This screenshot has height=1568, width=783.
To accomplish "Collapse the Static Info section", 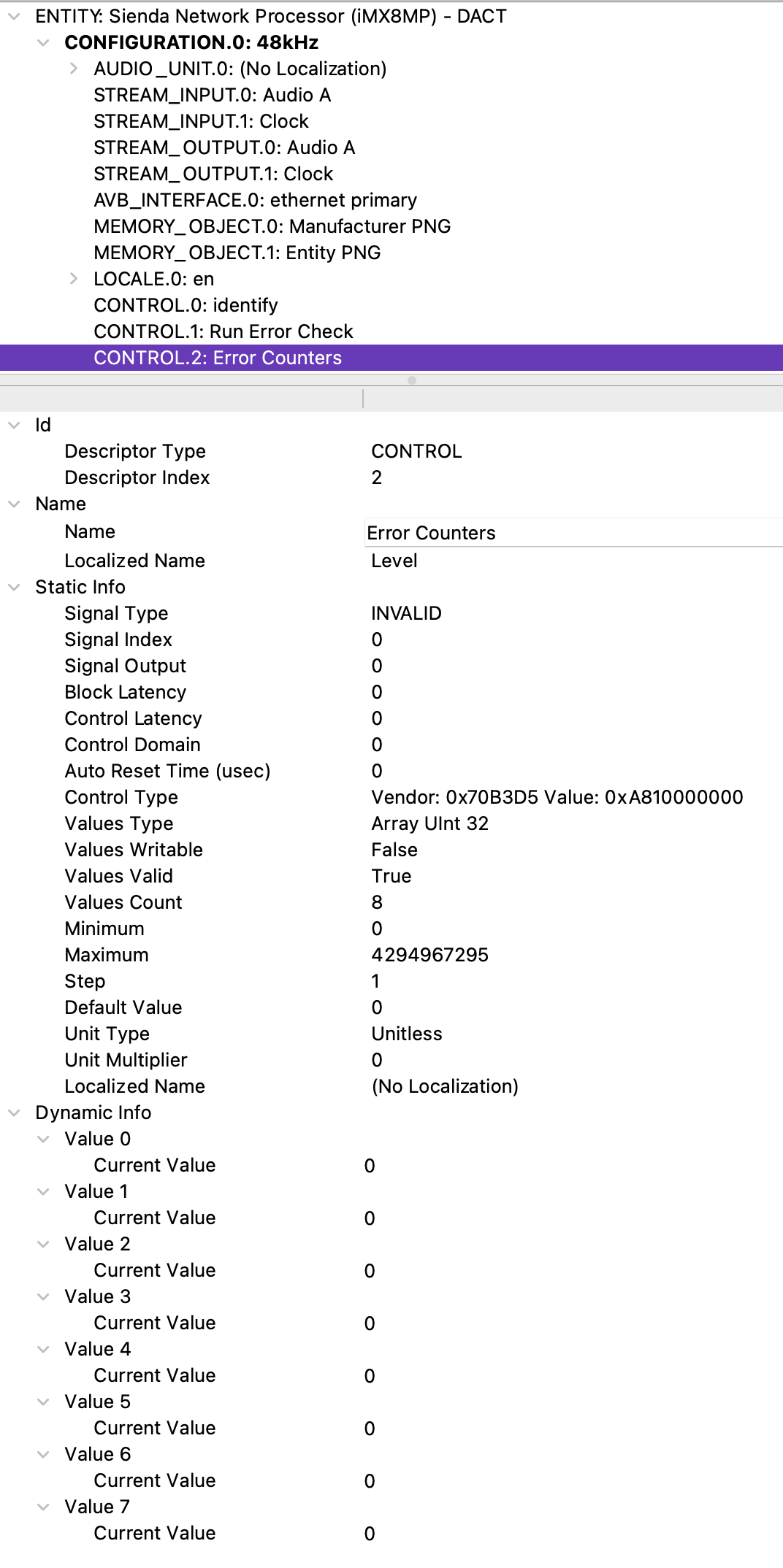I will coord(14,587).
